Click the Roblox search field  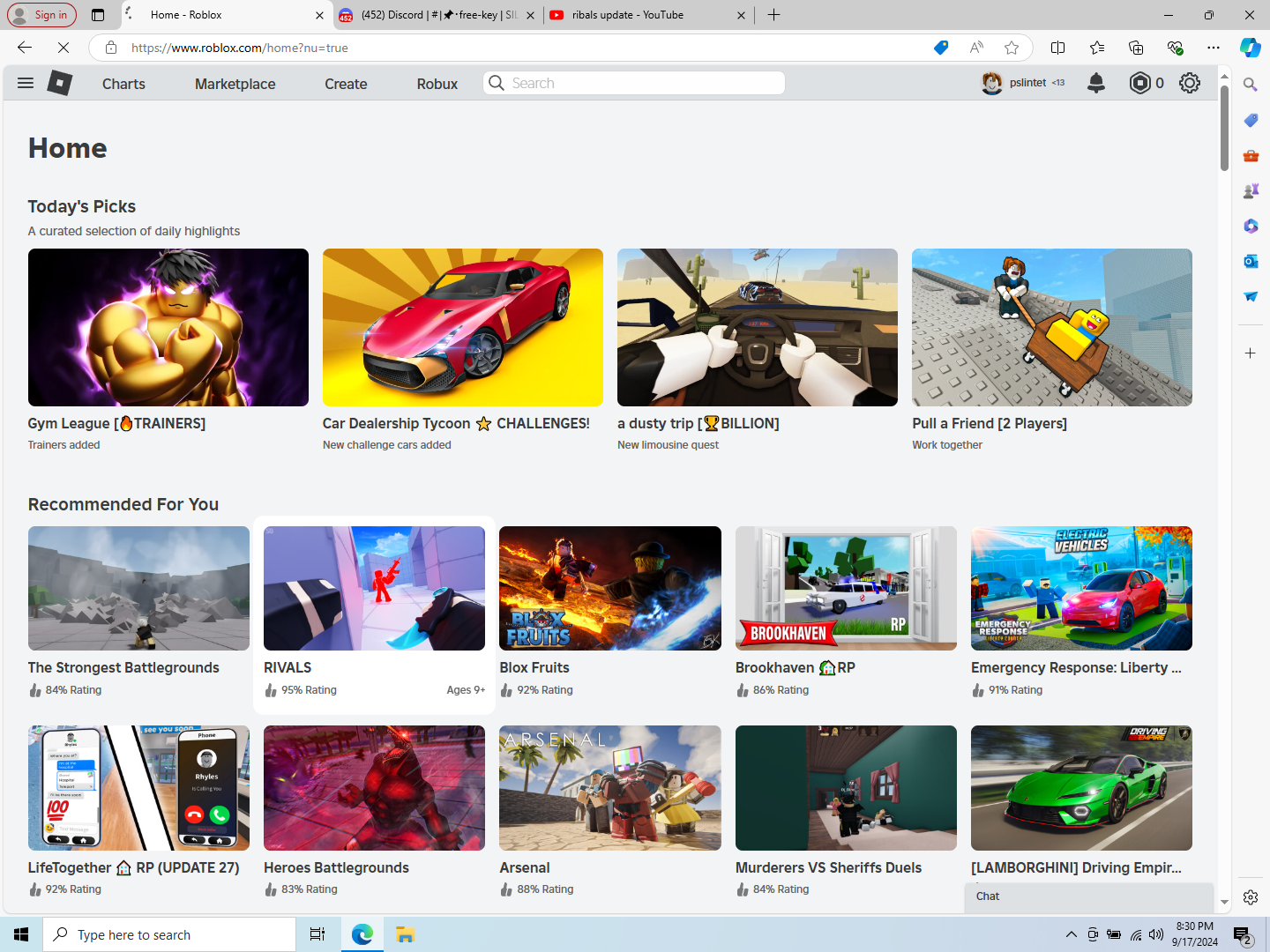point(634,83)
